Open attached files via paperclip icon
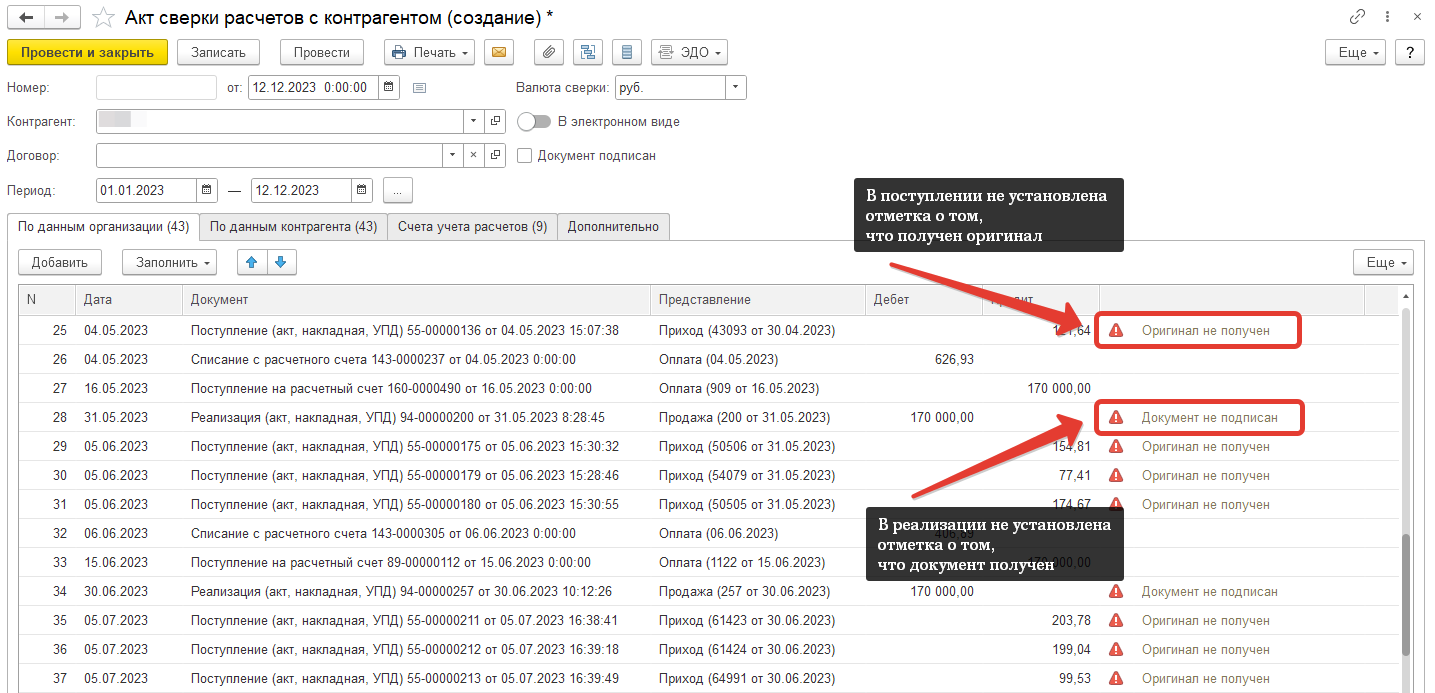The height and width of the screenshot is (693, 1435). (x=550, y=52)
